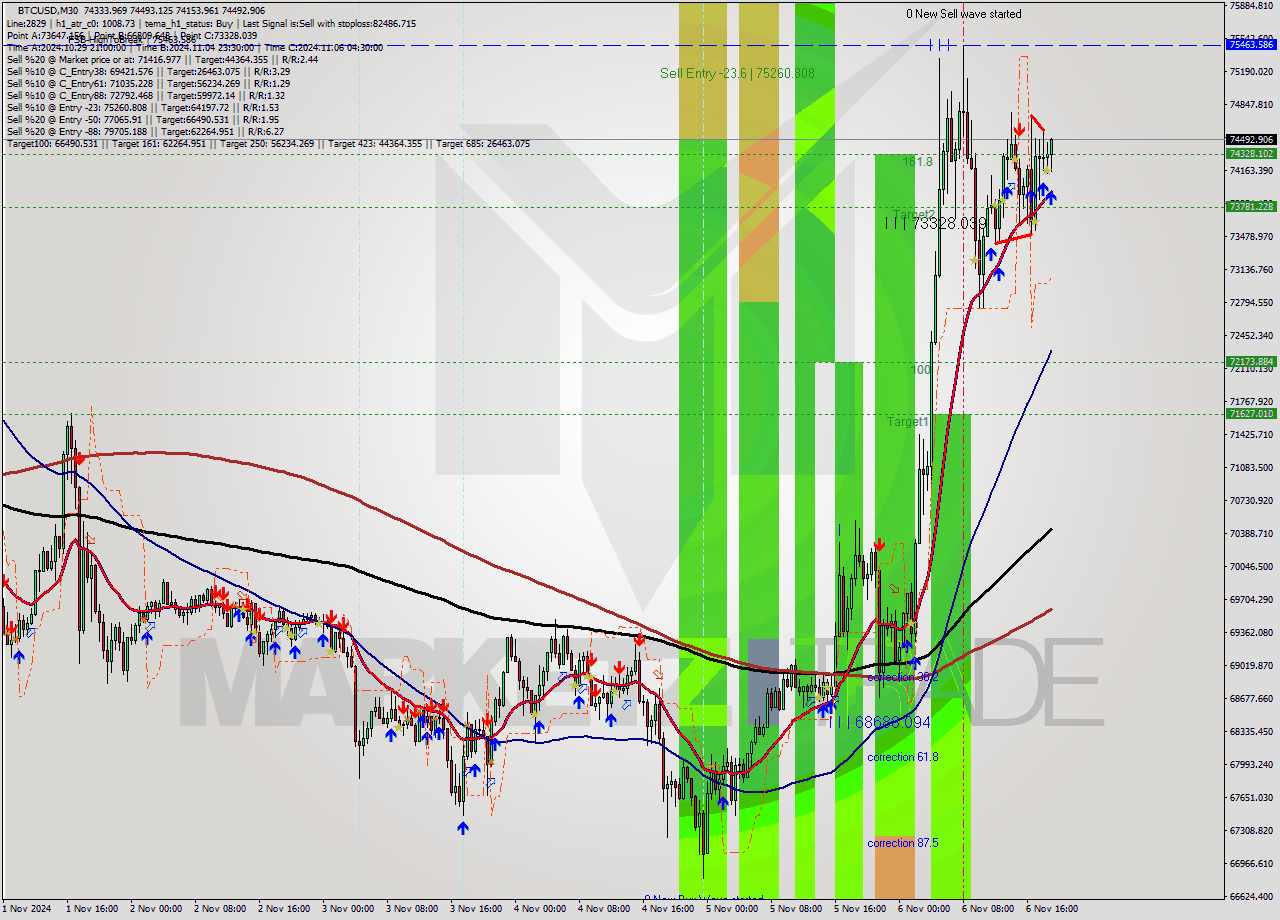This screenshot has width=1280, height=920.
Task: Click the '2 Nov 08:00' time axis label
Action: point(220,909)
